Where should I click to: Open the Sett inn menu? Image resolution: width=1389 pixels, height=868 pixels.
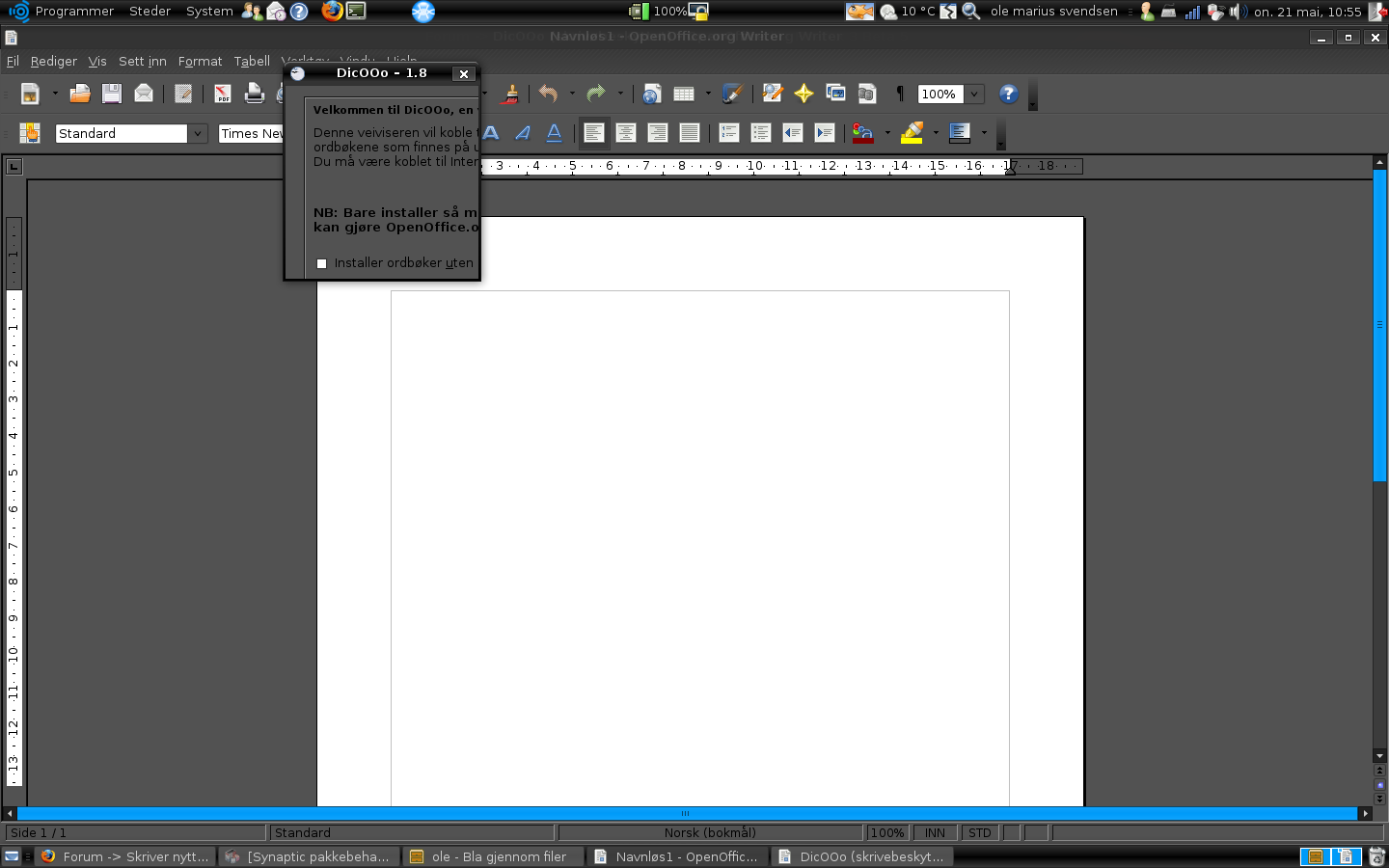click(x=143, y=61)
